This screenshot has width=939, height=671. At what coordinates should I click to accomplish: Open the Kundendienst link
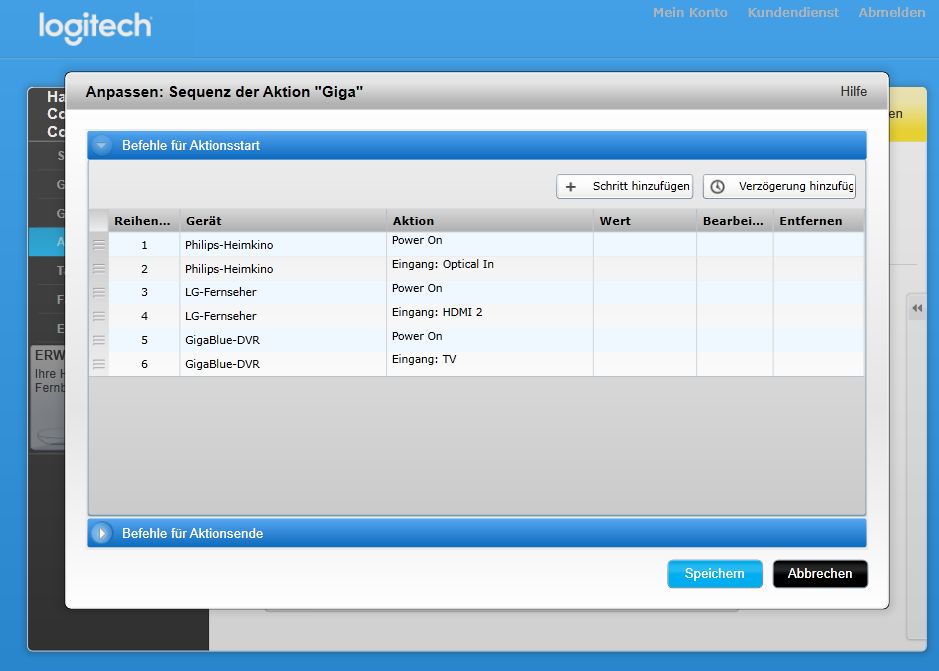click(793, 13)
